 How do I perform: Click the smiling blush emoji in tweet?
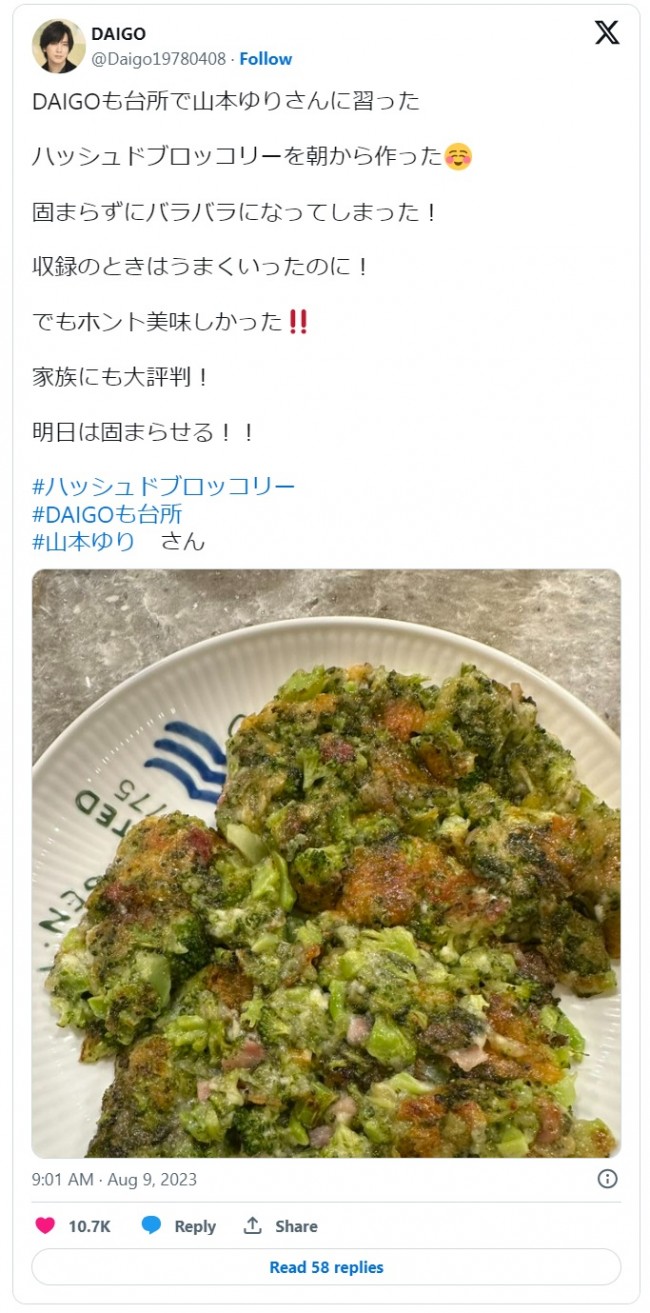pyautogui.click(x=458, y=157)
